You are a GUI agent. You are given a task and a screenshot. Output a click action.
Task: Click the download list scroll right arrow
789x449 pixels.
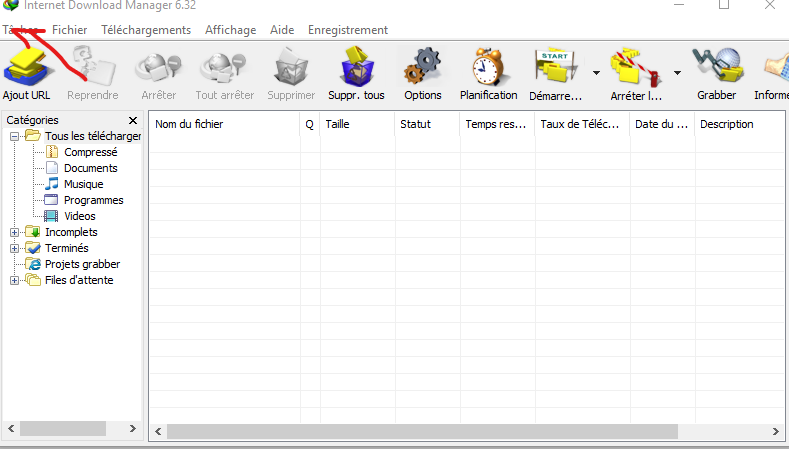pyautogui.click(x=775, y=431)
